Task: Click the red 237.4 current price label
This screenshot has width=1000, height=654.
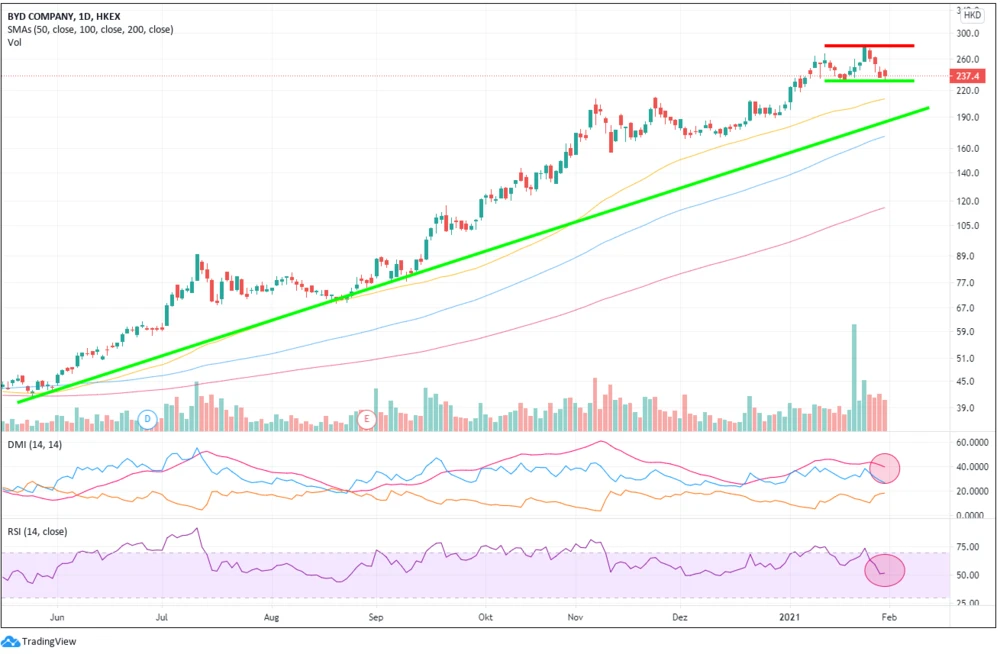Action: pos(969,76)
